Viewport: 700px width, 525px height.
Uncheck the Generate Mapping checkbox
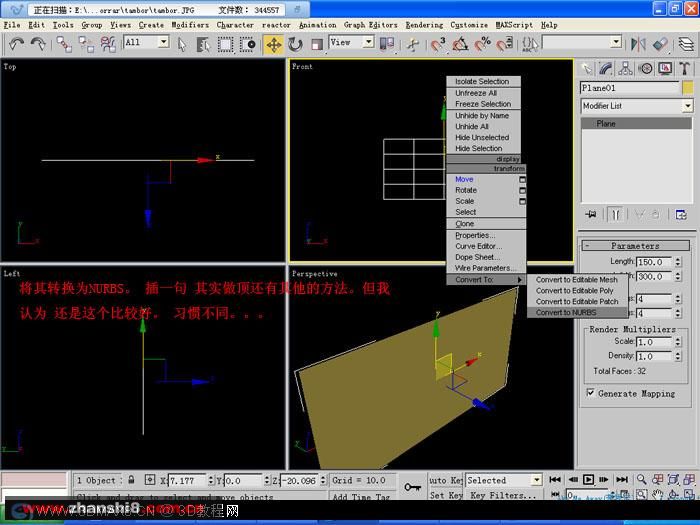point(591,393)
